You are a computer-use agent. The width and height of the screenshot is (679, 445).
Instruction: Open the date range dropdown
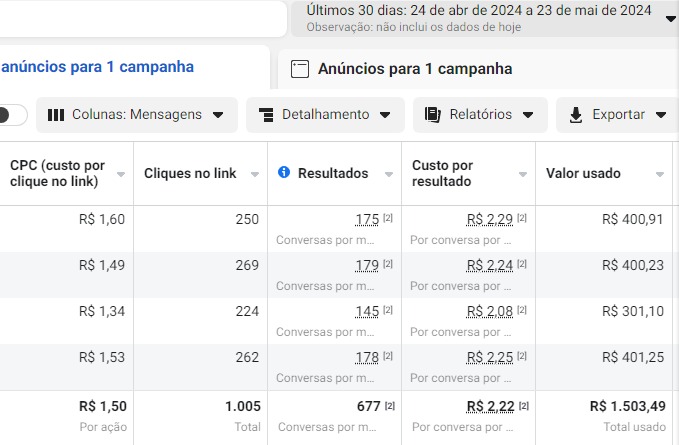tap(670, 16)
